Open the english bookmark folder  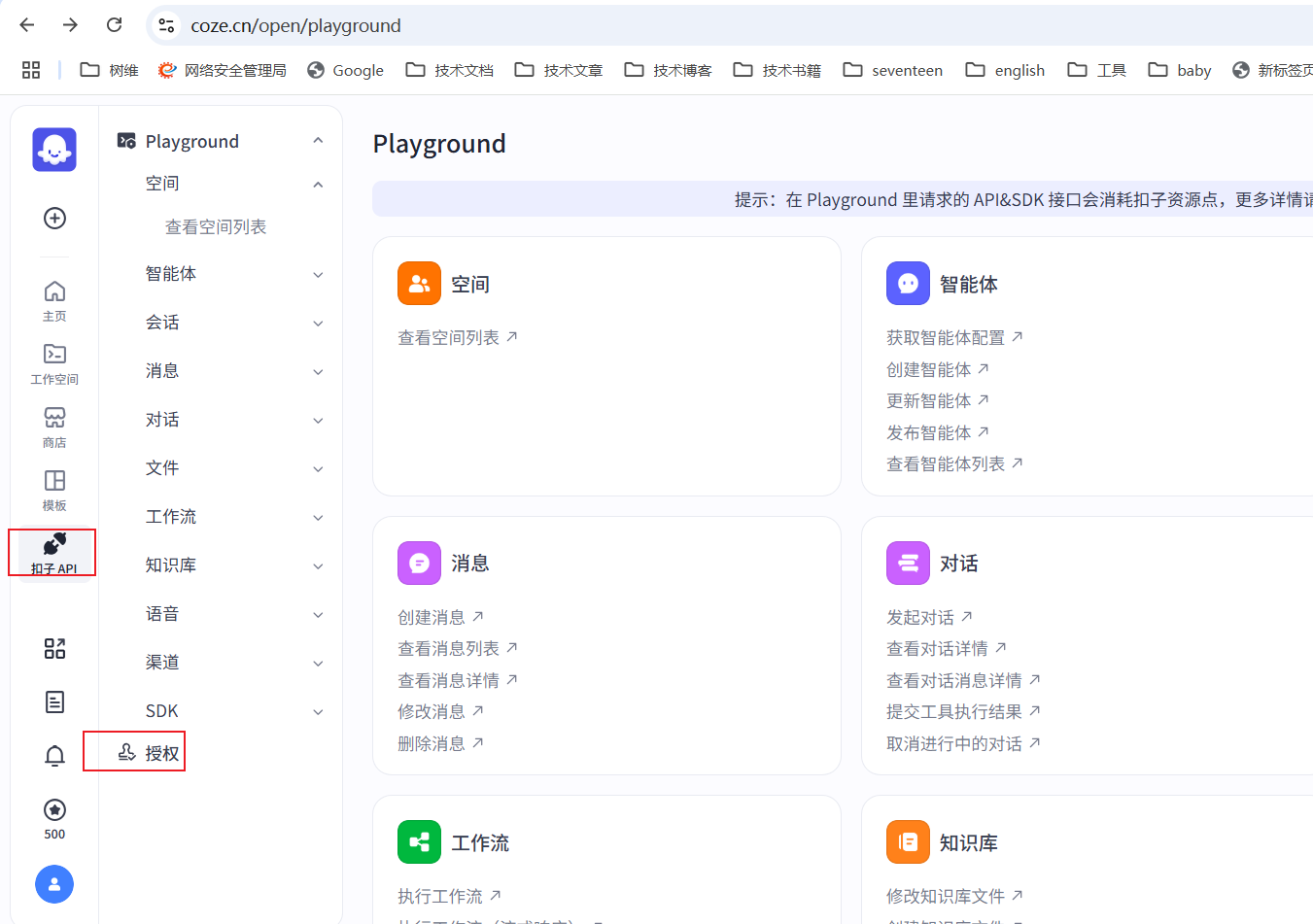pos(1005,70)
